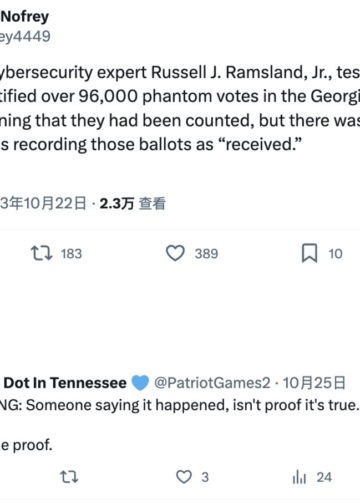360x504 pixels.
Task: Open the reply's 10月25日 timestamp
Action: (314, 383)
